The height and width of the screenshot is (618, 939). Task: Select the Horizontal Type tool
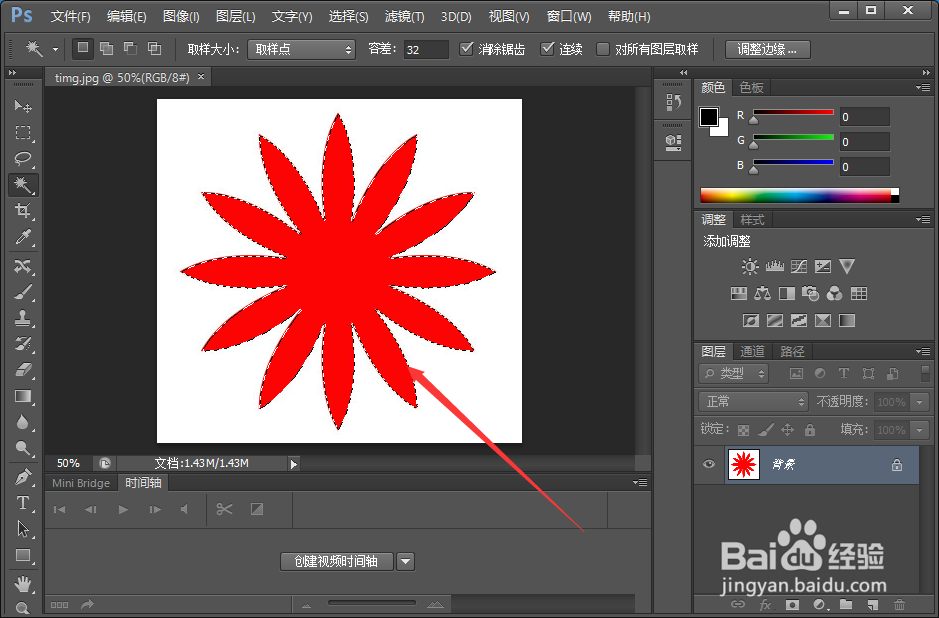point(23,503)
